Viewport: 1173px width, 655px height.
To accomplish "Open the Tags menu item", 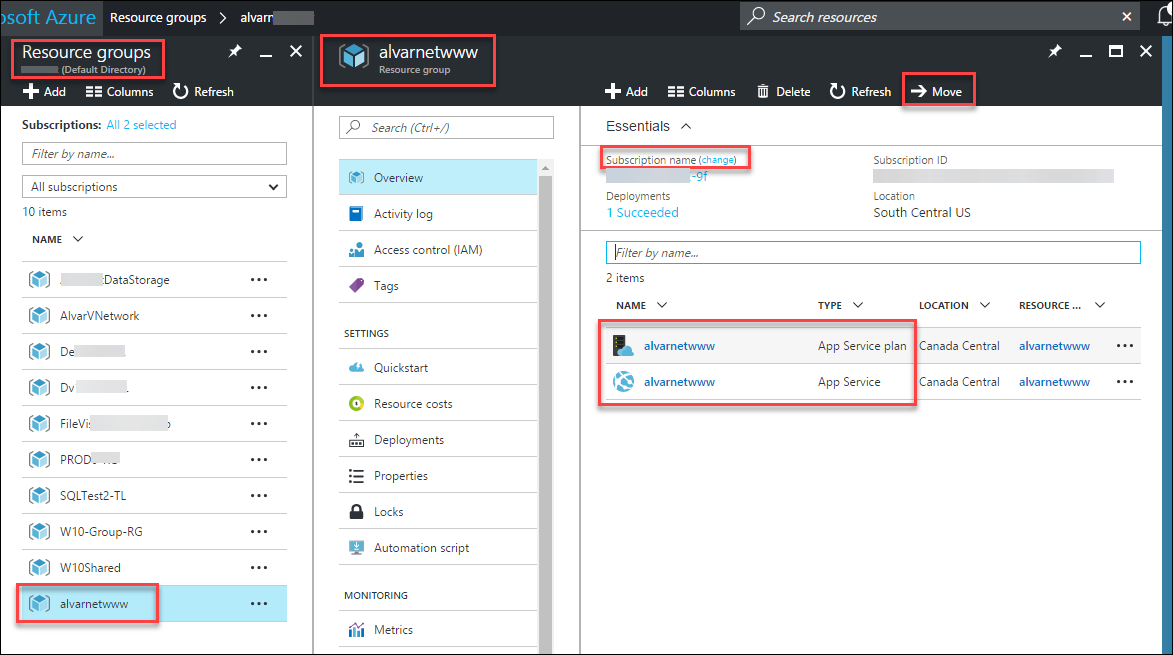I will point(438,286).
